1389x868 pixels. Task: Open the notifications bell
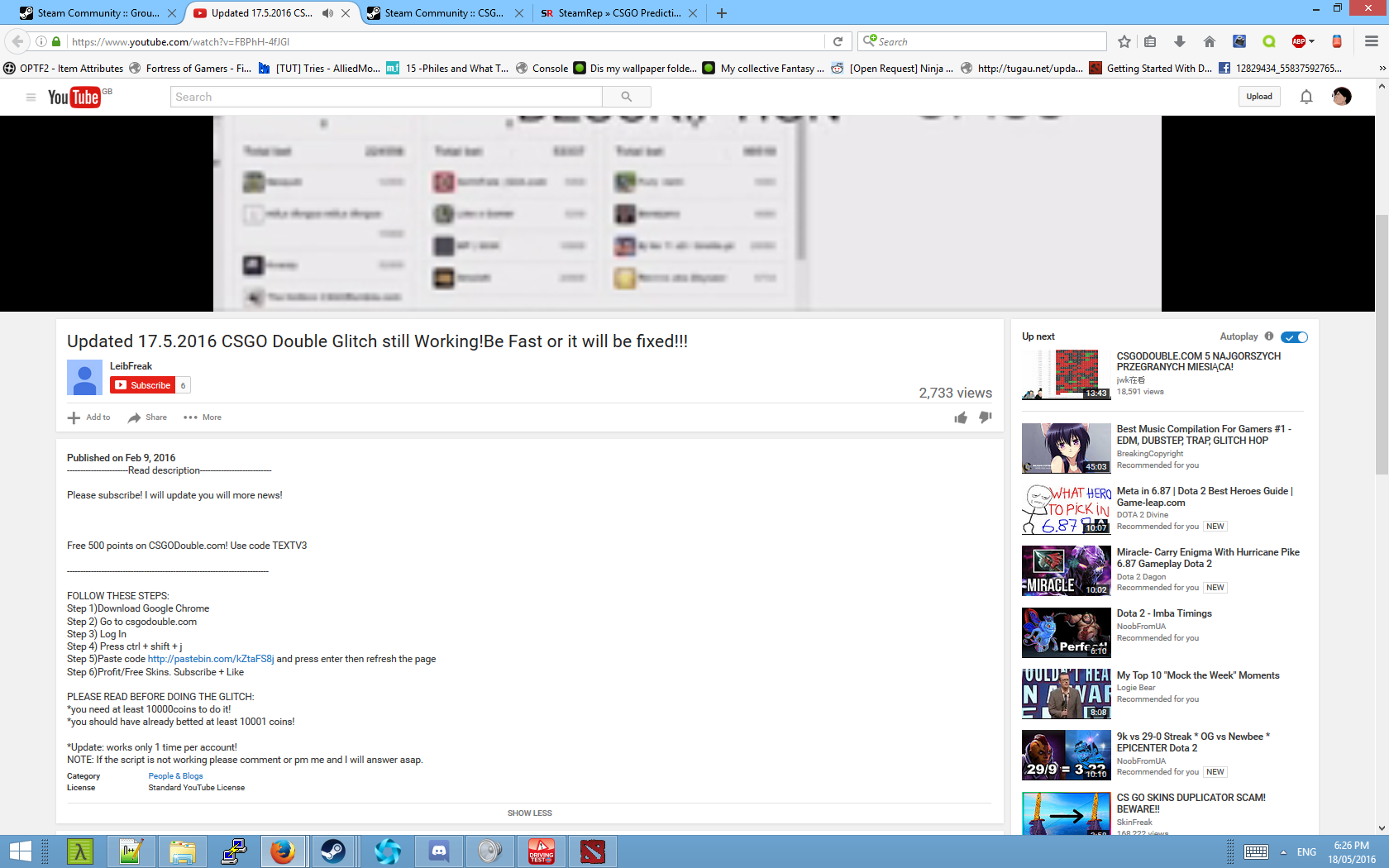click(1306, 97)
